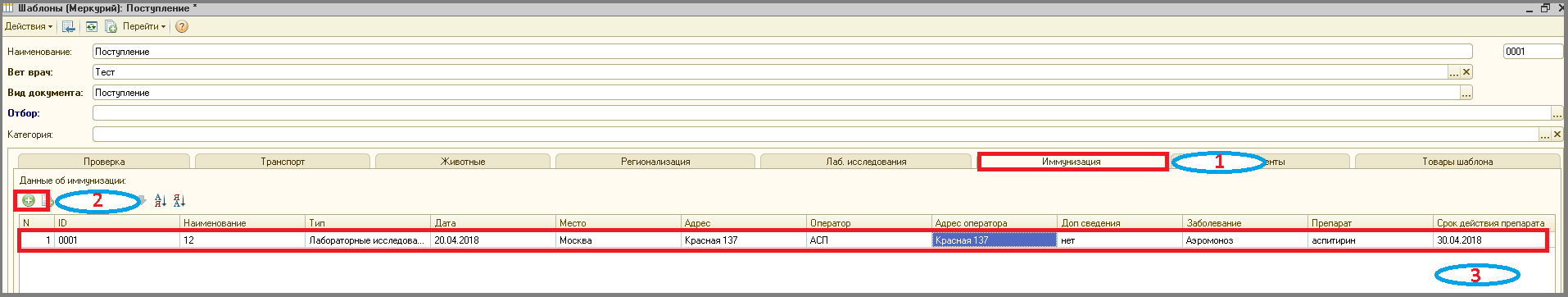Open selection for Вид документа ellipsis button
Screen dimensions: 1568x297
point(1466,93)
